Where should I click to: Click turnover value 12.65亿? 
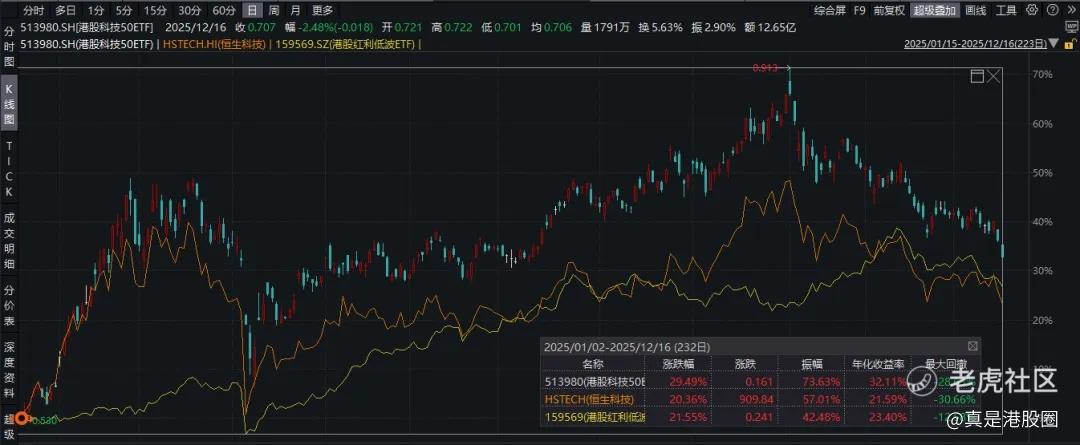pos(776,28)
